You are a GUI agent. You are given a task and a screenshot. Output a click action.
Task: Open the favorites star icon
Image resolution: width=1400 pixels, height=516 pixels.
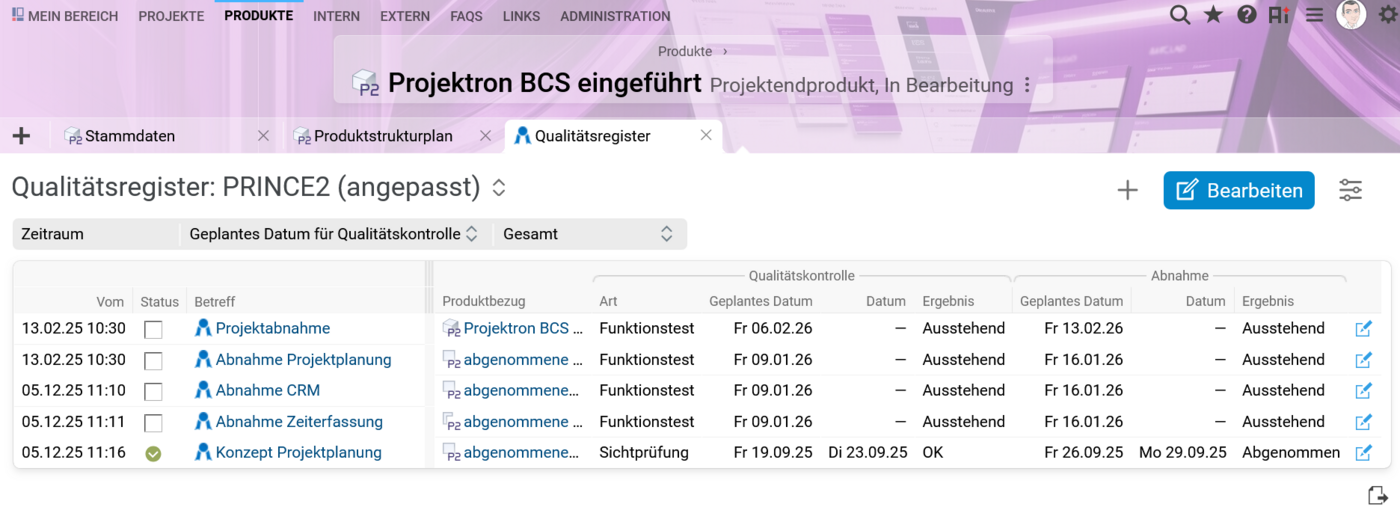point(1213,15)
